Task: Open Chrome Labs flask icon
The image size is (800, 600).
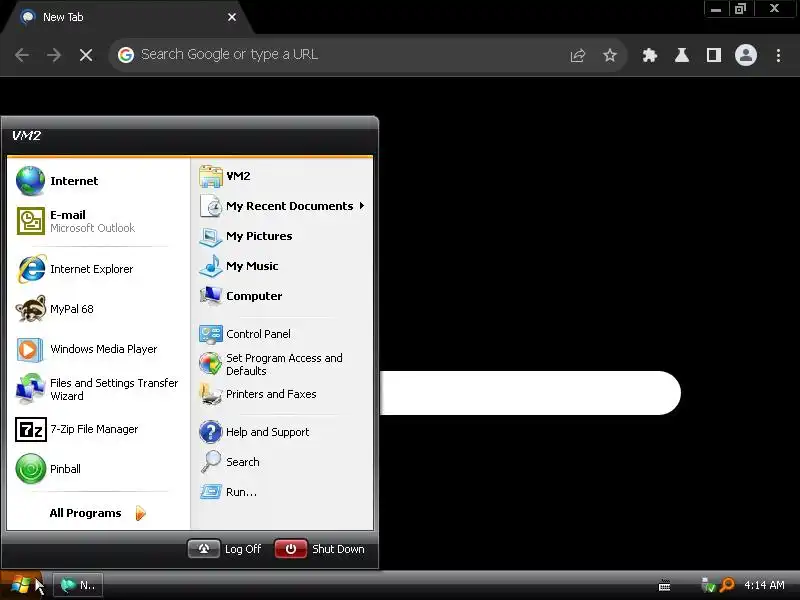Action: tap(682, 55)
